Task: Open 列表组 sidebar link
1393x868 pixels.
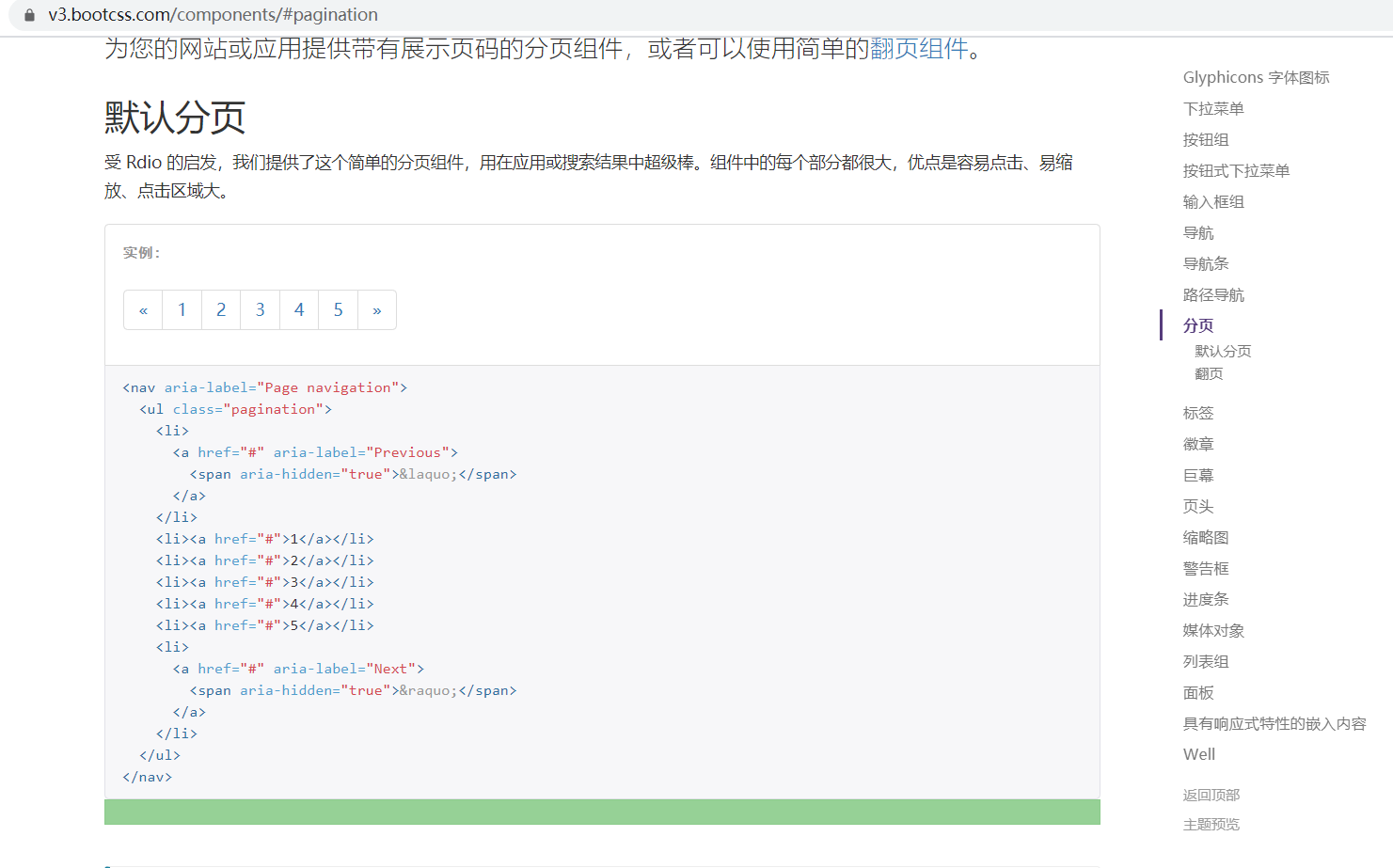Action: (x=1206, y=661)
